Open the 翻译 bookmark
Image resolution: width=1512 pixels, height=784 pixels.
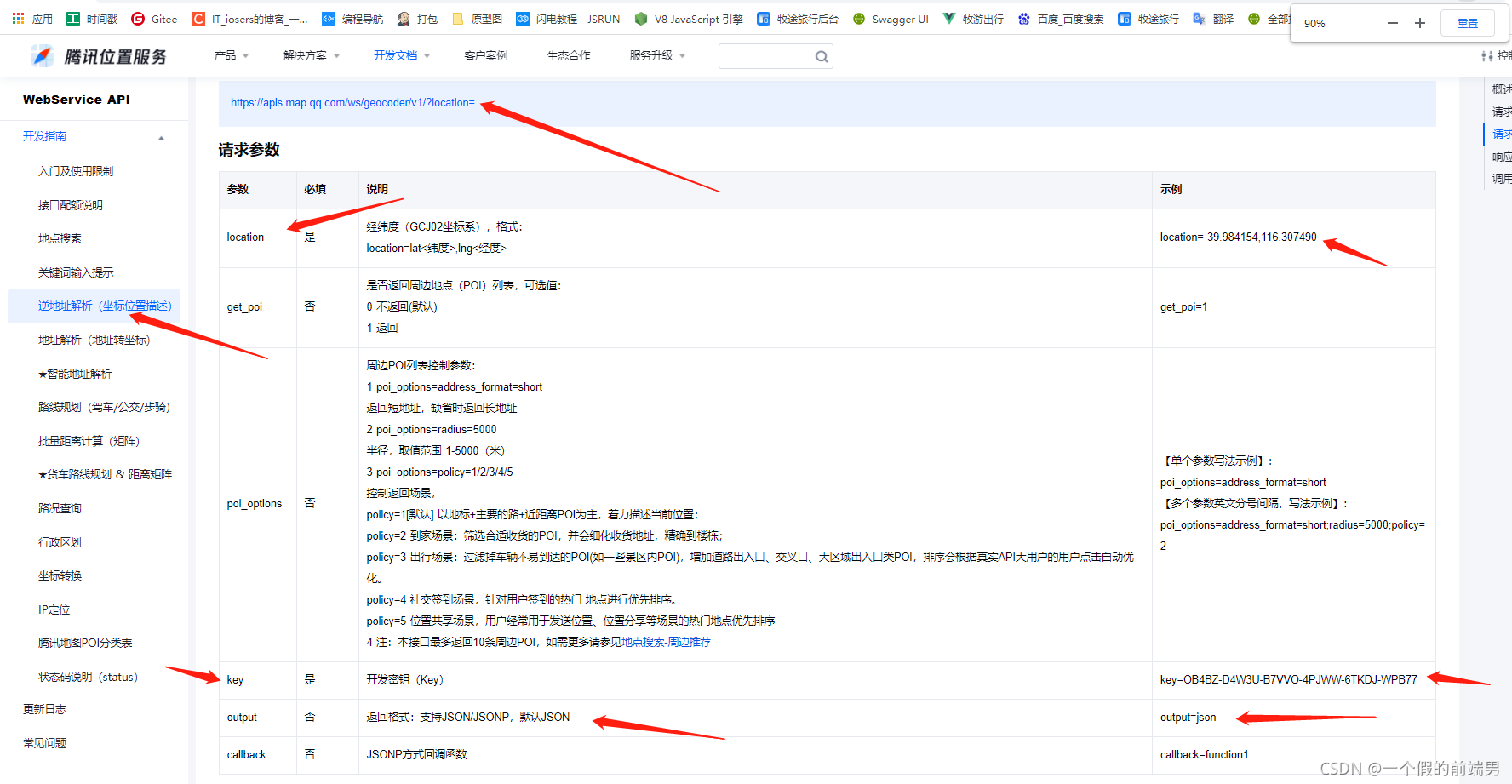click(x=1212, y=18)
